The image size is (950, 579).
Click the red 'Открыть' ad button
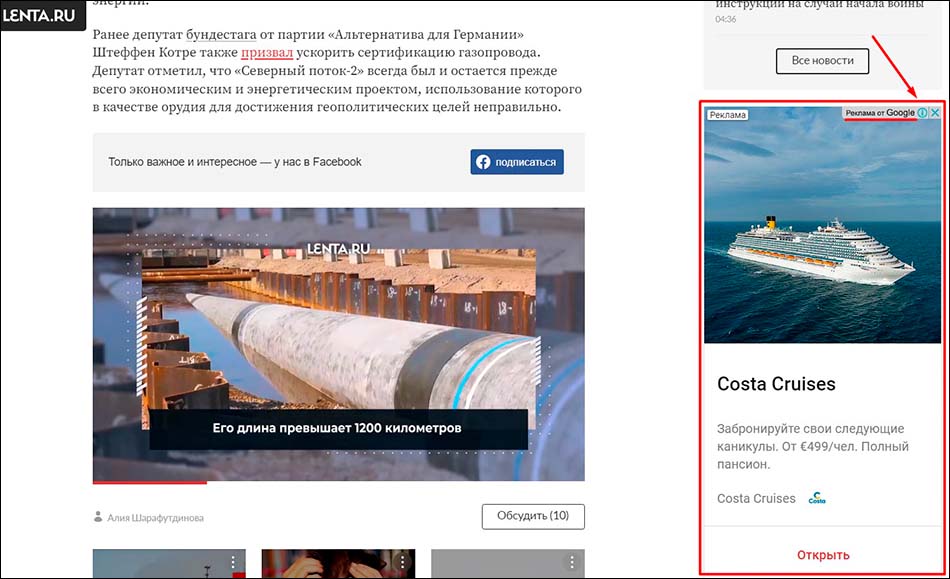click(823, 555)
